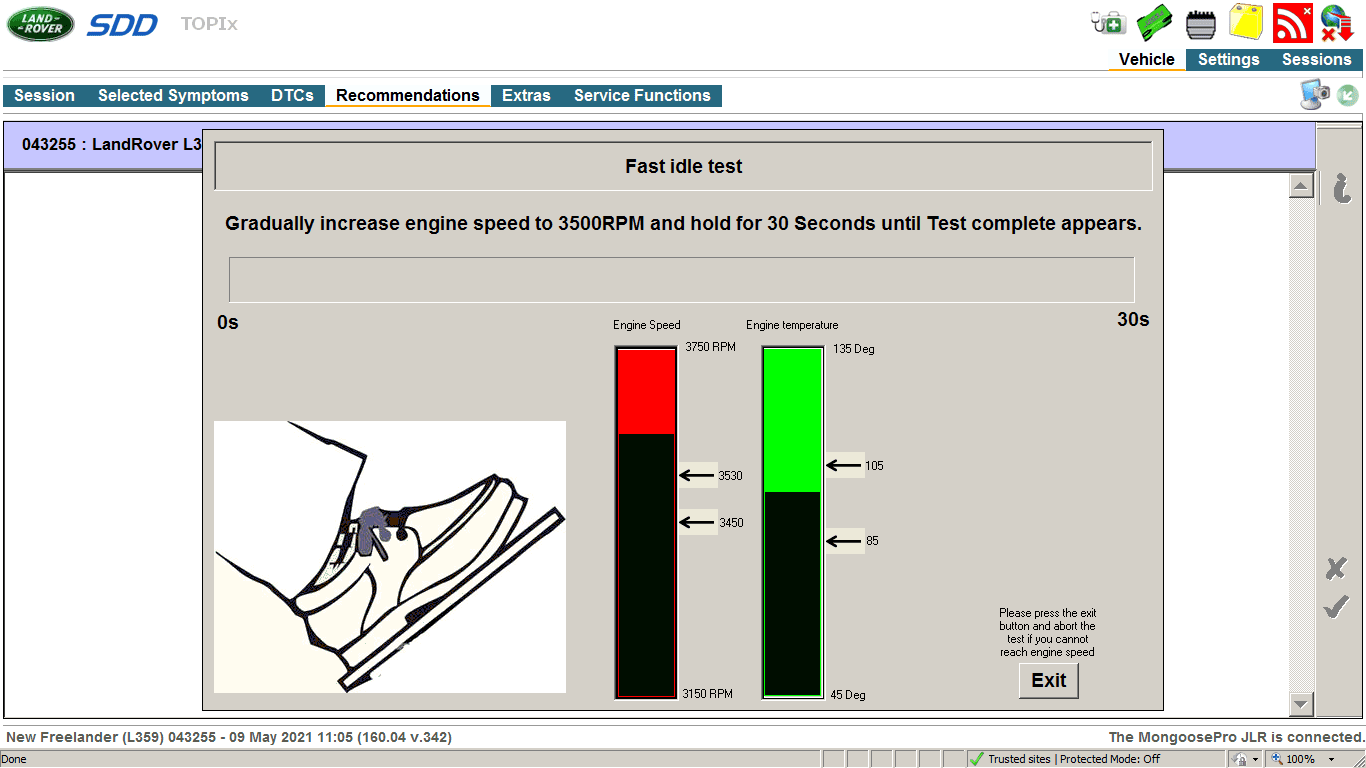Image resolution: width=1366 pixels, height=768 pixels.
Task: Click the 3450 RPM lower marker
Action: click(711, 522)
